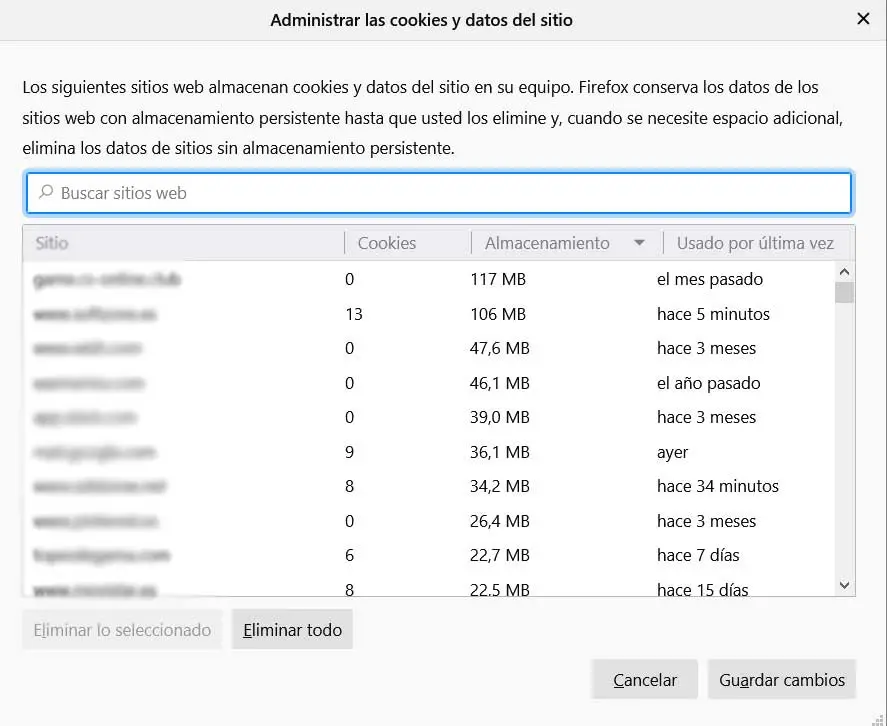
Task: Click the Eliminar todo button
Action: 292,630
